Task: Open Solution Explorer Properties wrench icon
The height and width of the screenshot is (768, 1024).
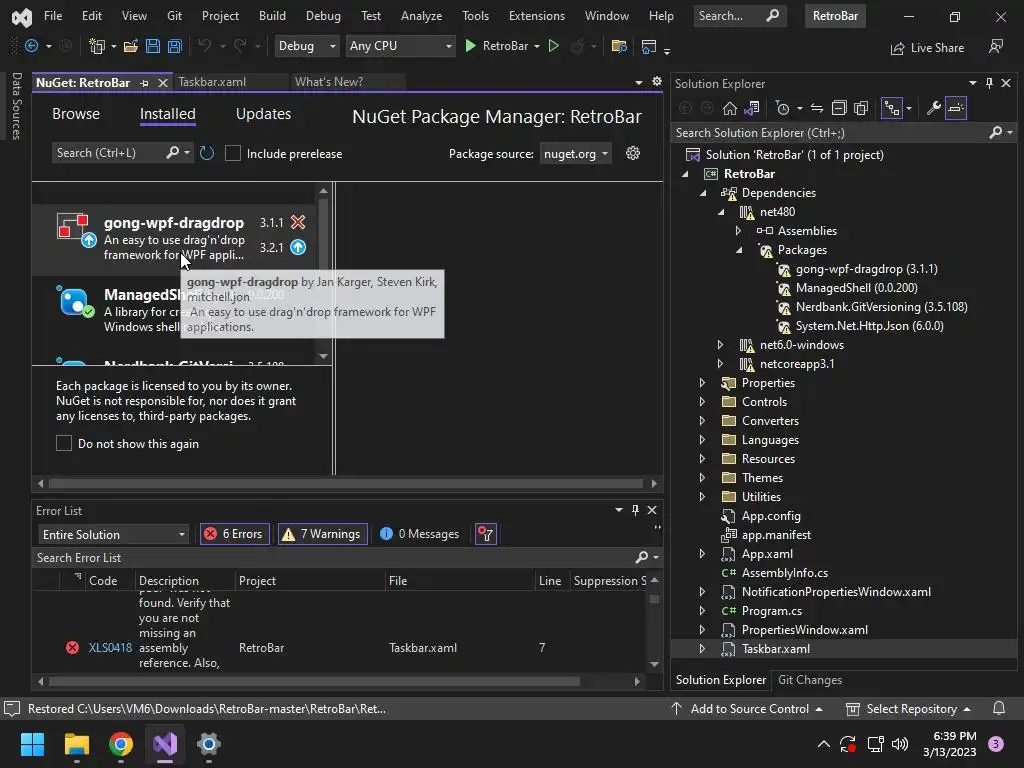Action: coord(933,108)
